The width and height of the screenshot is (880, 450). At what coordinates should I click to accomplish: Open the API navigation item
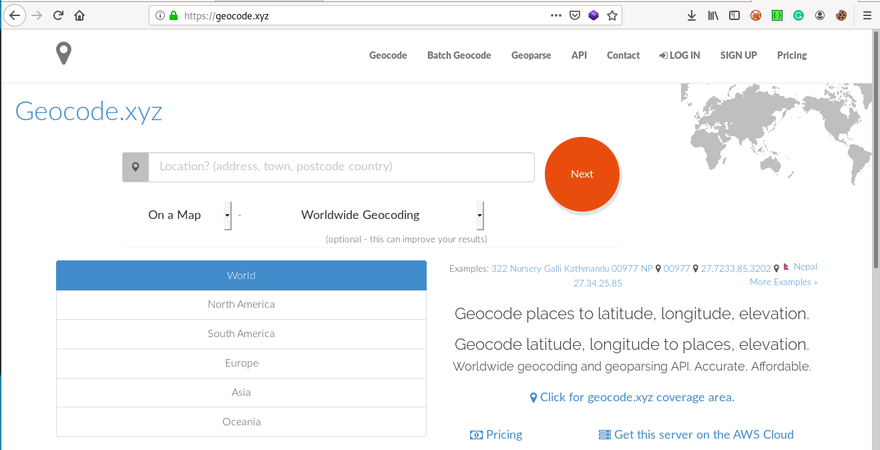(579, 56)
